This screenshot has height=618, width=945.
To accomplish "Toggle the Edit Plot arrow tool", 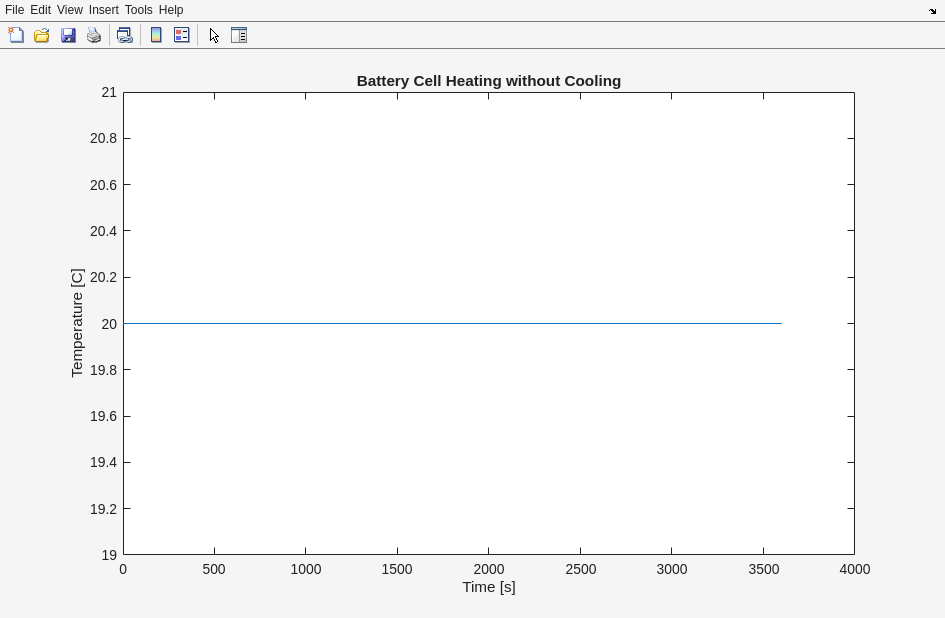I will pyautogui.click(x=214, y=35).
